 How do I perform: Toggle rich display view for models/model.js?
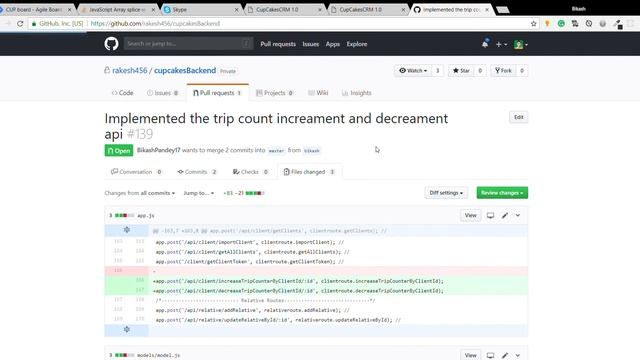pyautogui.click(x=490, y=355)
